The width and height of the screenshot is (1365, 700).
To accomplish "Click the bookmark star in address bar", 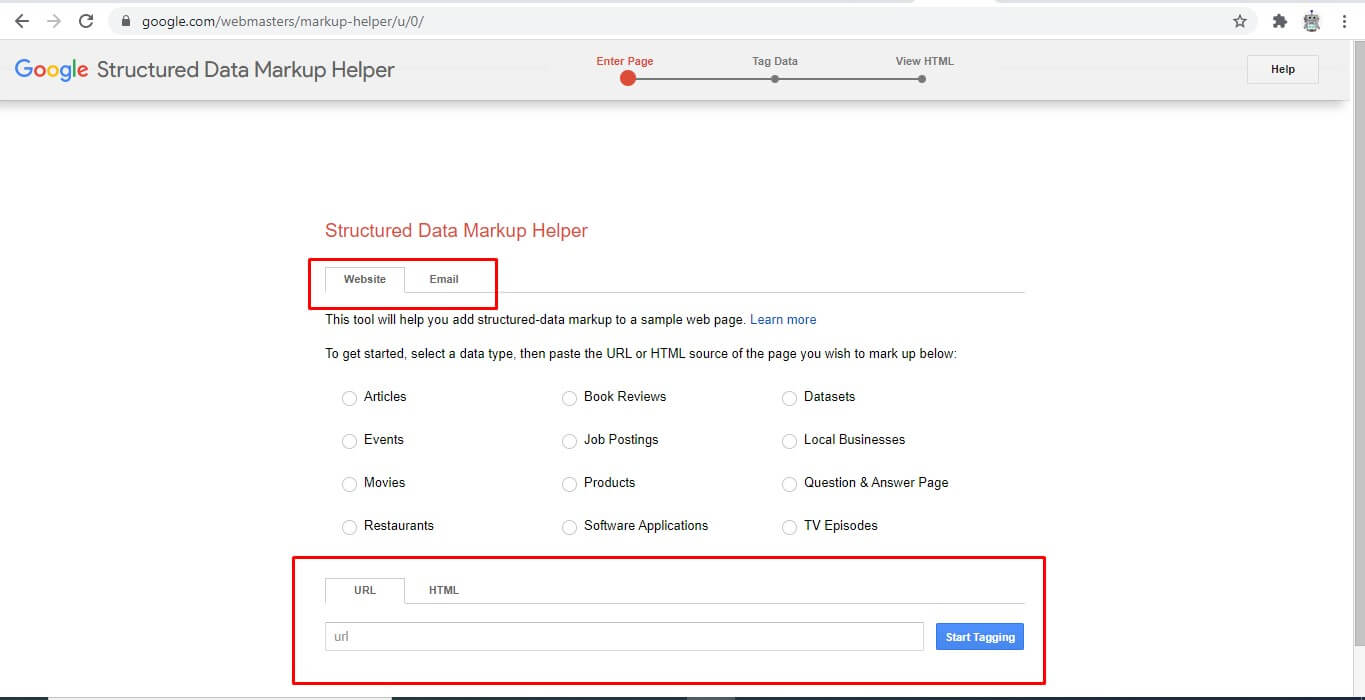I will [x=1240, y=20].
